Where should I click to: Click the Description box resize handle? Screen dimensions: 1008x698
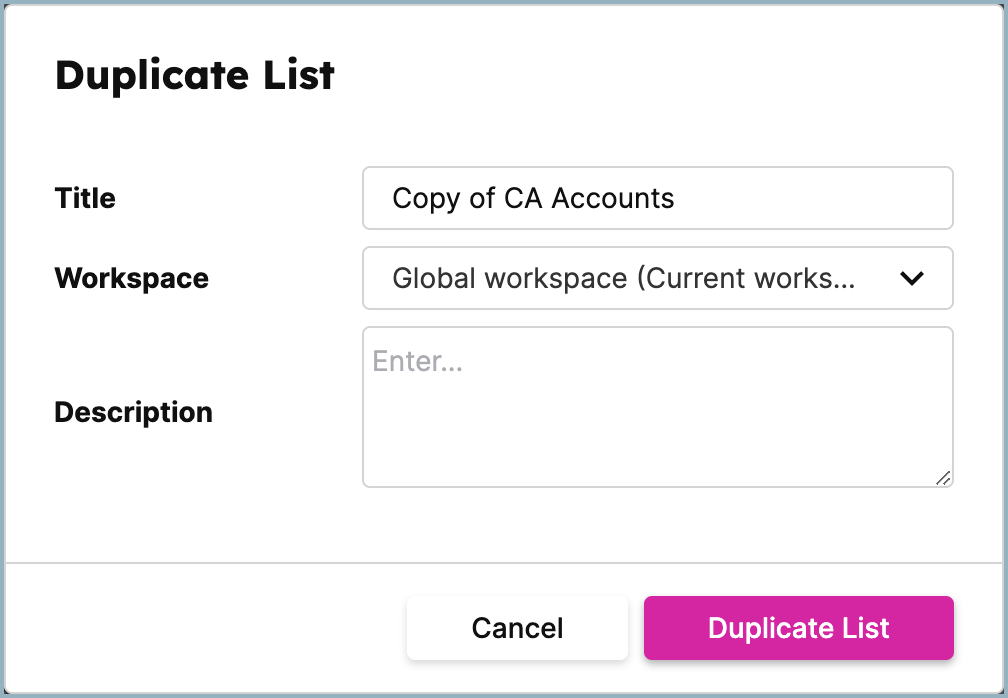[x=943, y=478]
